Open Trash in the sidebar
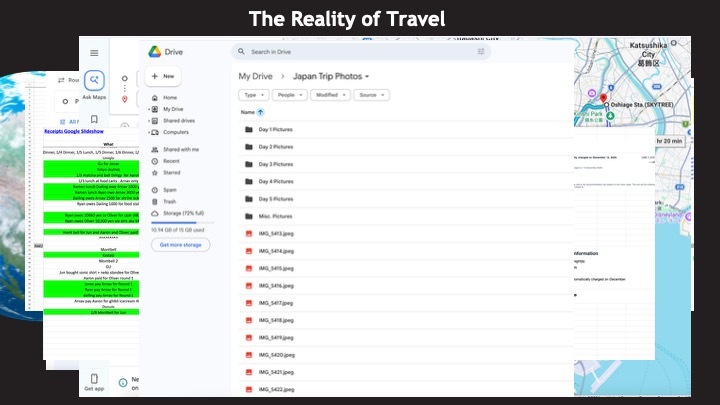Viewport: 720px width, 405px height. point(169,202)
